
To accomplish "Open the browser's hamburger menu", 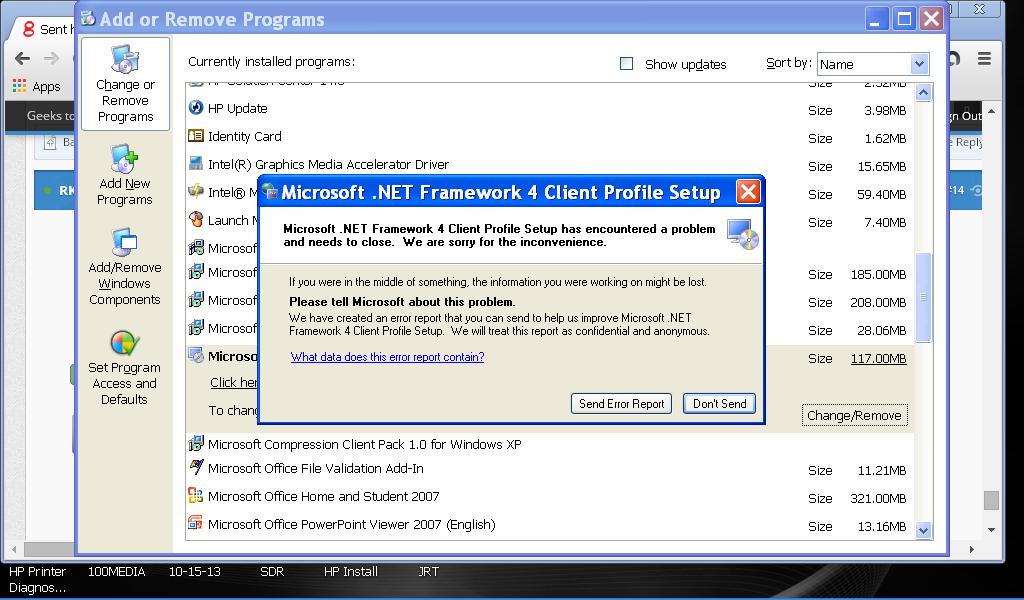I will (x=984, y=58).
